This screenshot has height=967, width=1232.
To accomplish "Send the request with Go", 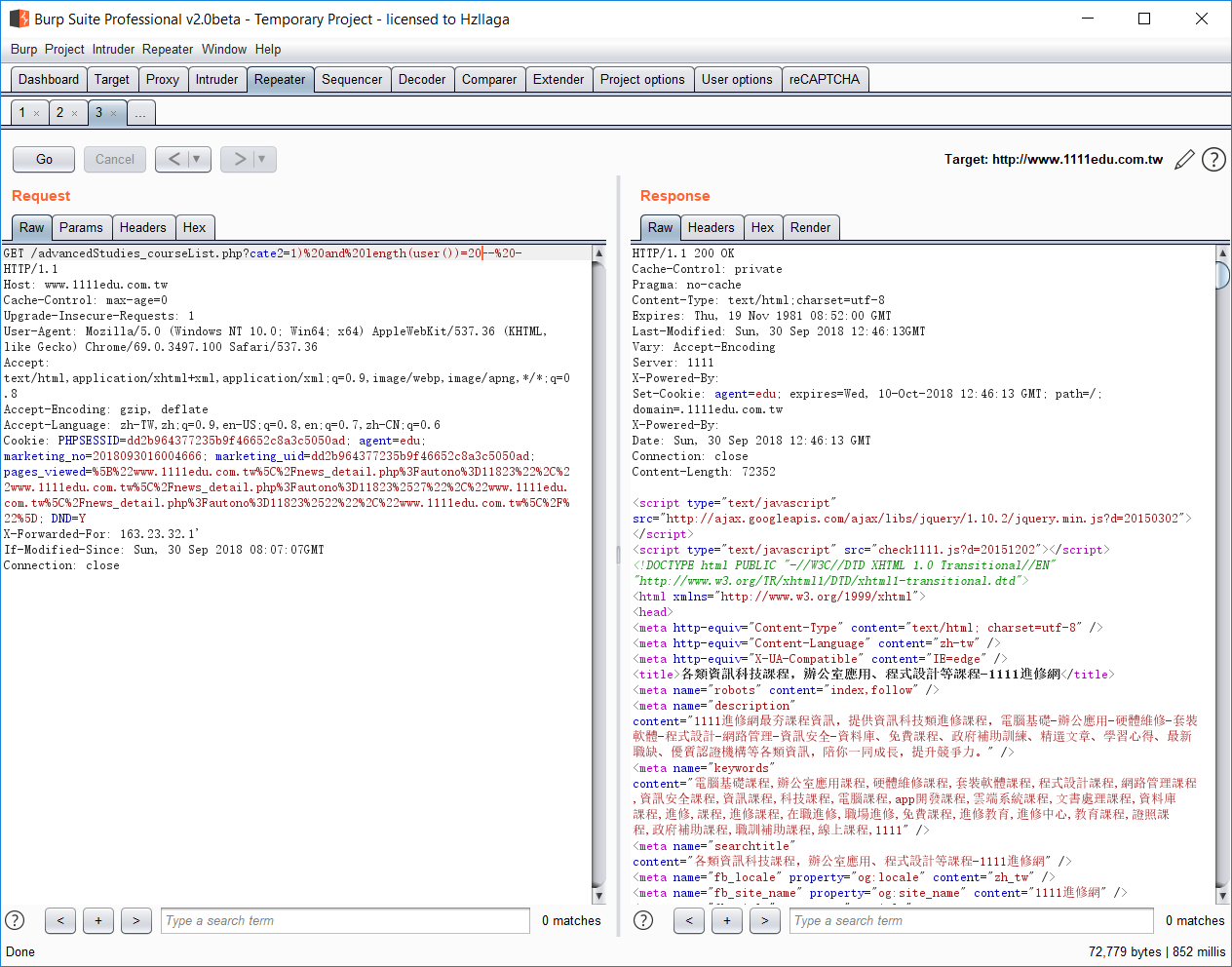I will pos(44,159).
